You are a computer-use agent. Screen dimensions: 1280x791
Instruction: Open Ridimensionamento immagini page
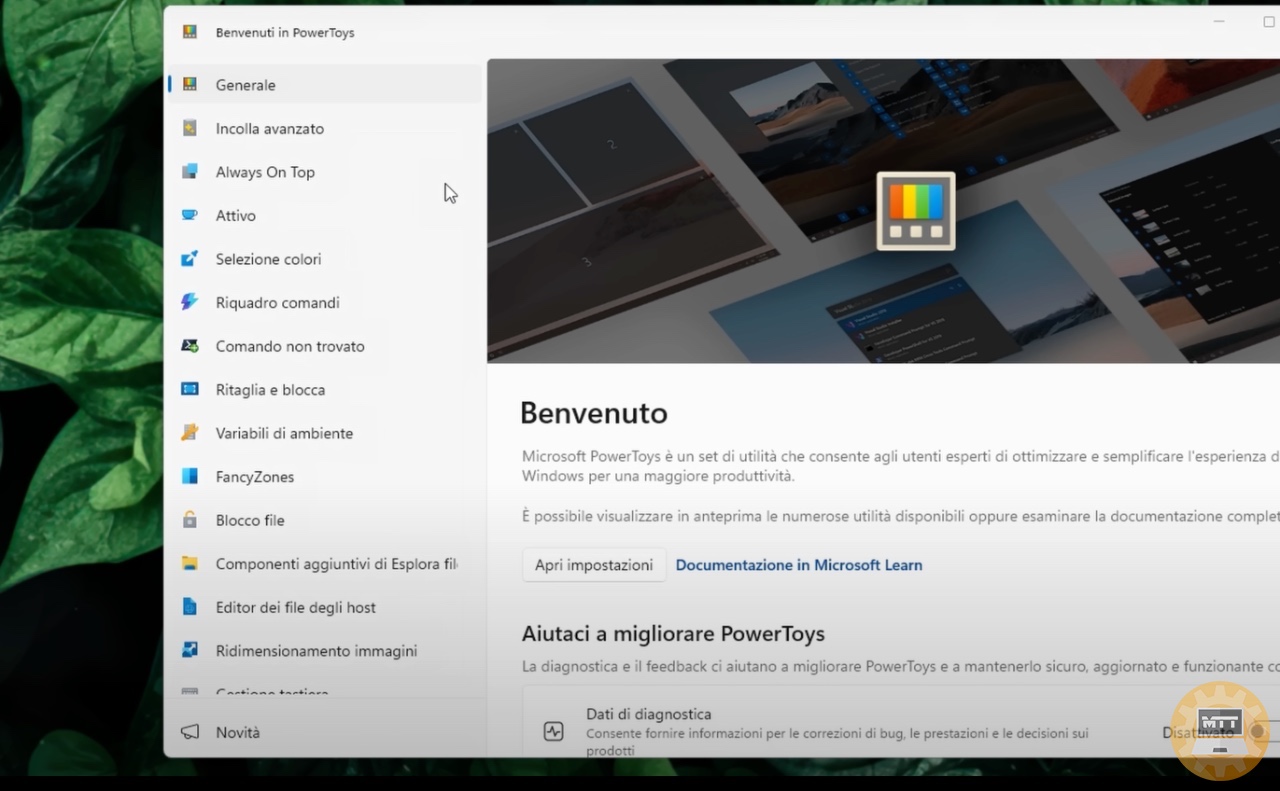[325, 650]
